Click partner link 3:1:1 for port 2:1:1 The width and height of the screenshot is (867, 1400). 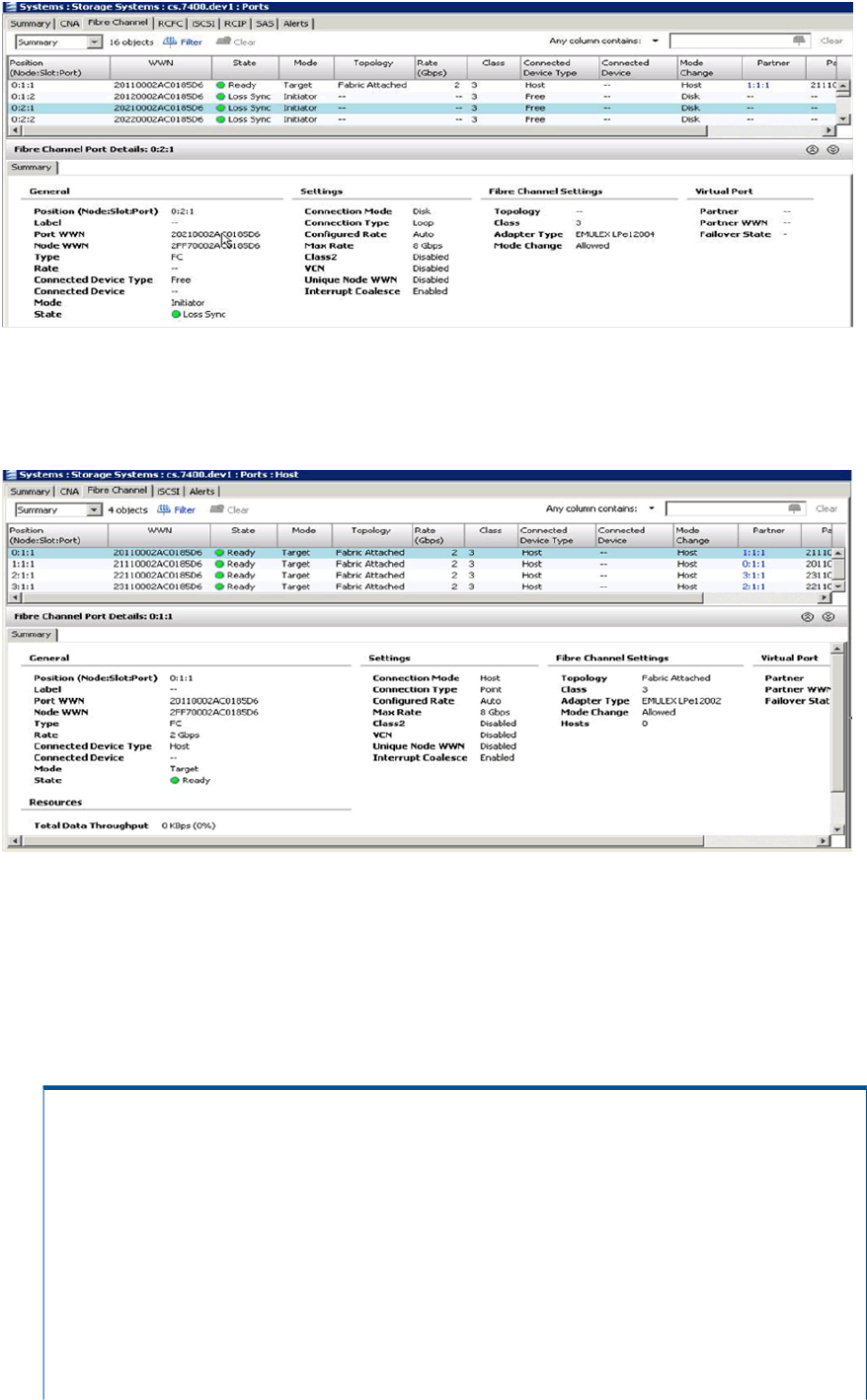[x=753, y=576]
